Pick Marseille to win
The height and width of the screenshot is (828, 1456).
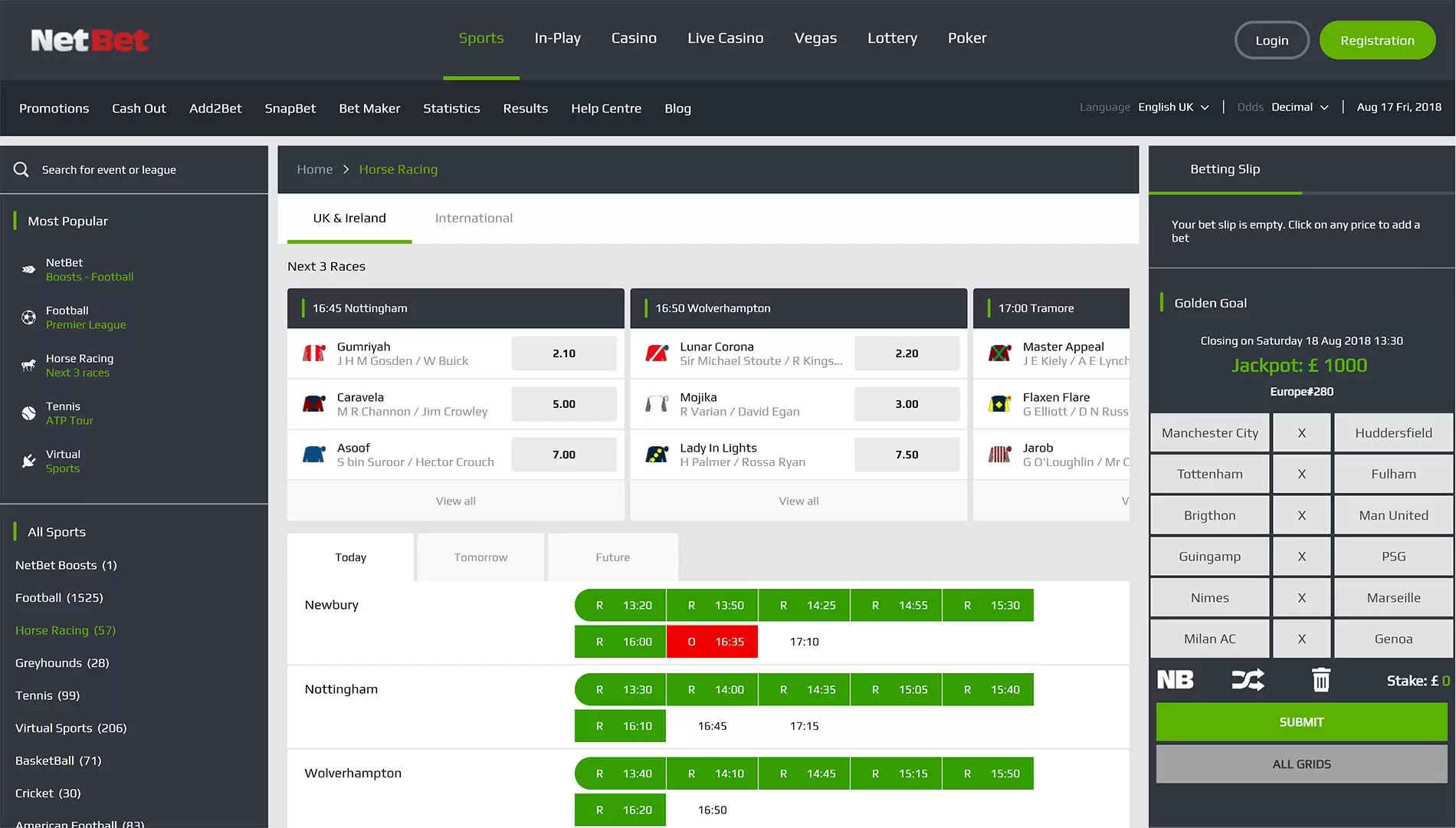(1393, 598)
